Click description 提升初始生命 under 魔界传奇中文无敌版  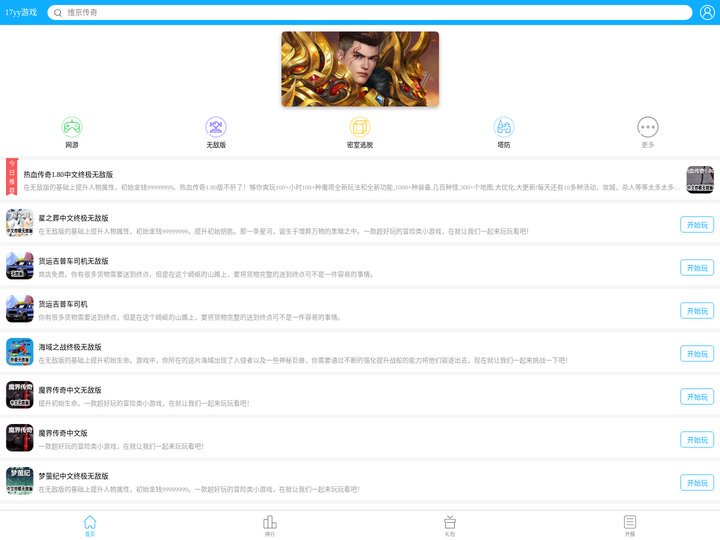click(144, 404)
